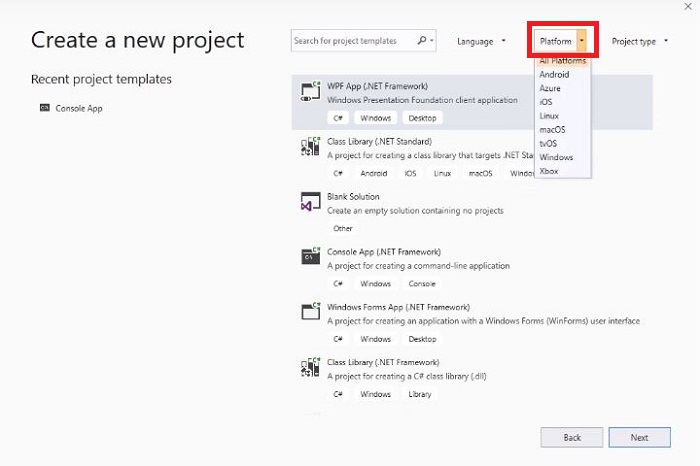Viewport: 700px width, 466px height.
Task: Choose All Platforms in the dropdown list
Action: click(x=562, y=61)
